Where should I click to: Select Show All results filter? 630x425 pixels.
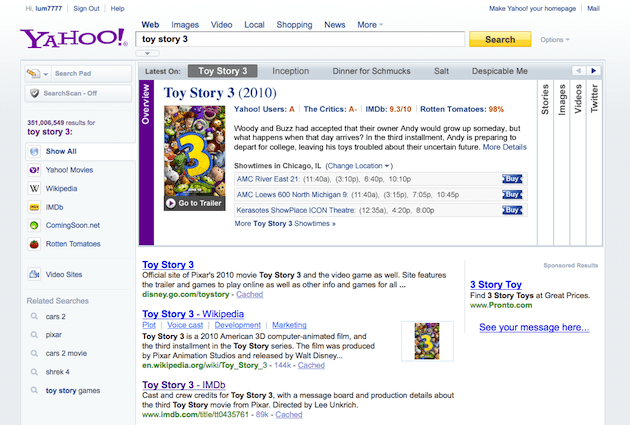tap(62, 151)
